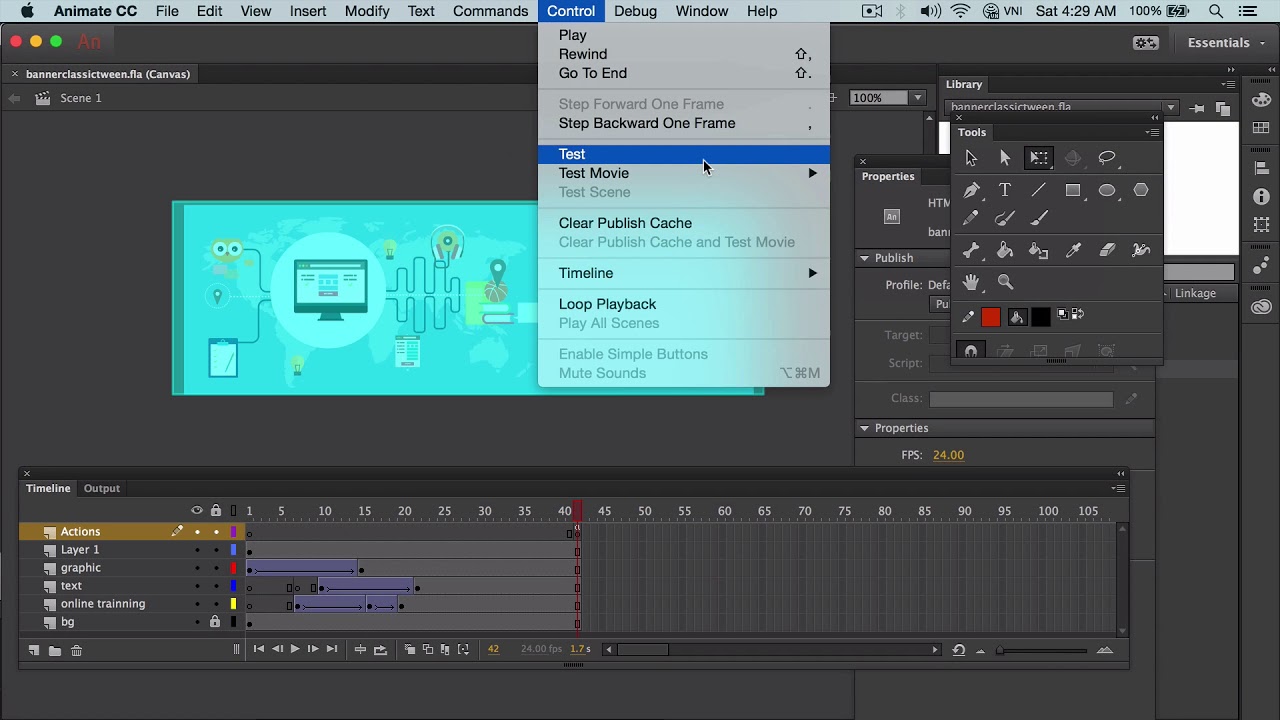Open the Library document dropdown arrow

click(x=1170, y=108)
